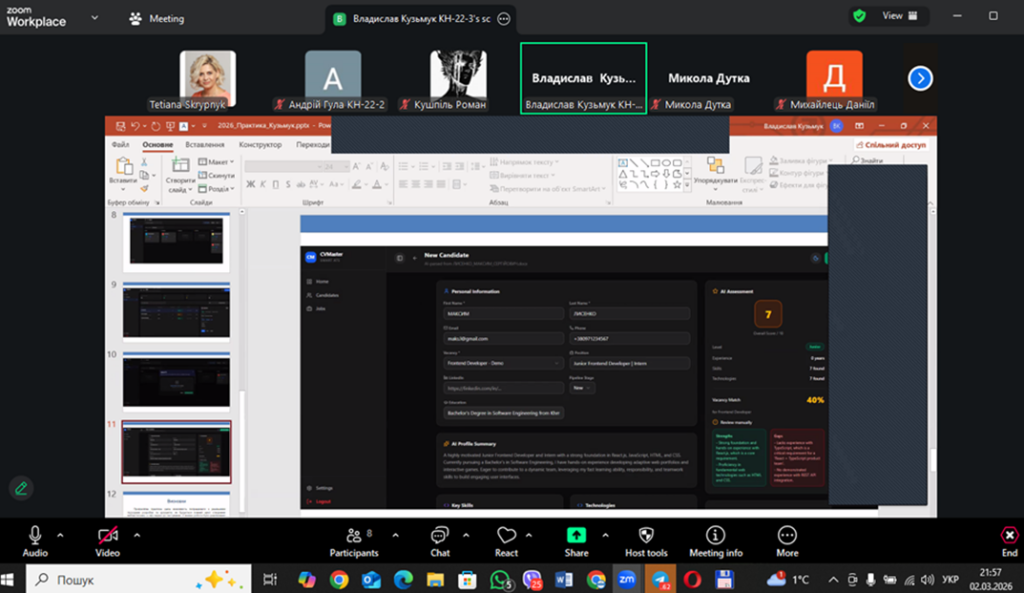Open the Zoom Workplace dropdown
Image resolution: width=1024 pixels, height=593 pixels.
coord(94,18)
